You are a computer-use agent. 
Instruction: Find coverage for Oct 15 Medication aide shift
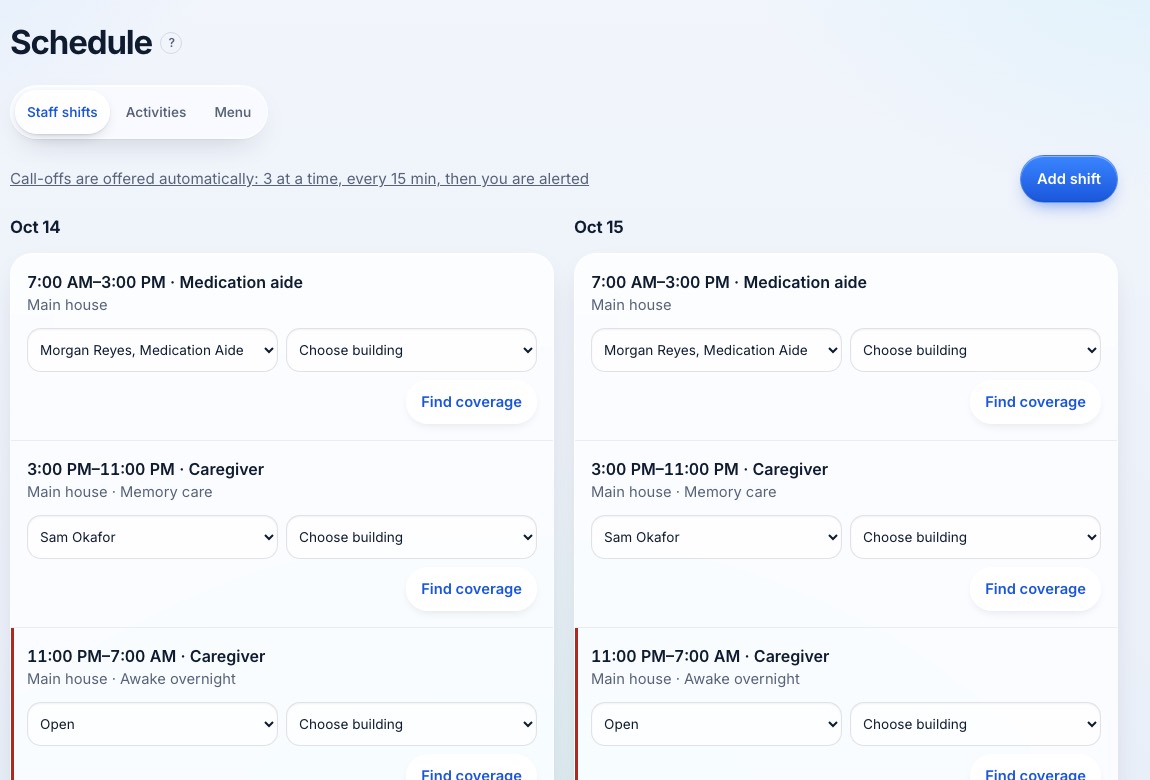[x=1035, y=402]
